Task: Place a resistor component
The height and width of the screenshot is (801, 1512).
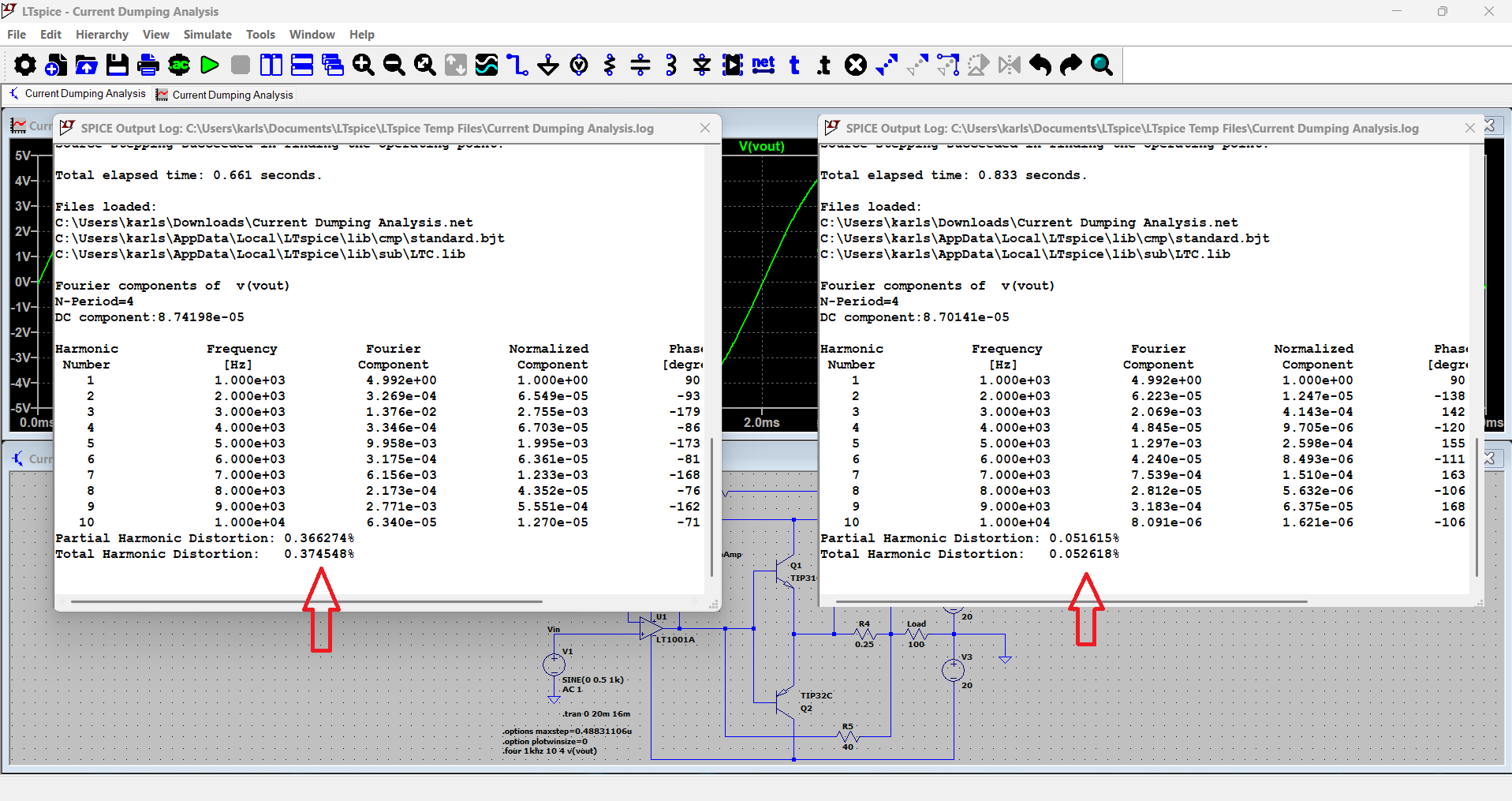Action: (x=610, y=65)
